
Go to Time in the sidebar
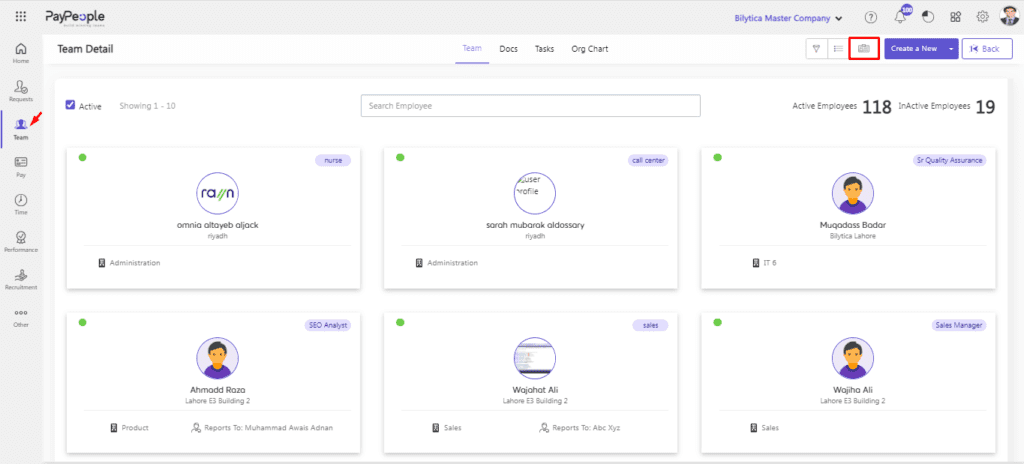pyautogui.click(x=21, y=204)
